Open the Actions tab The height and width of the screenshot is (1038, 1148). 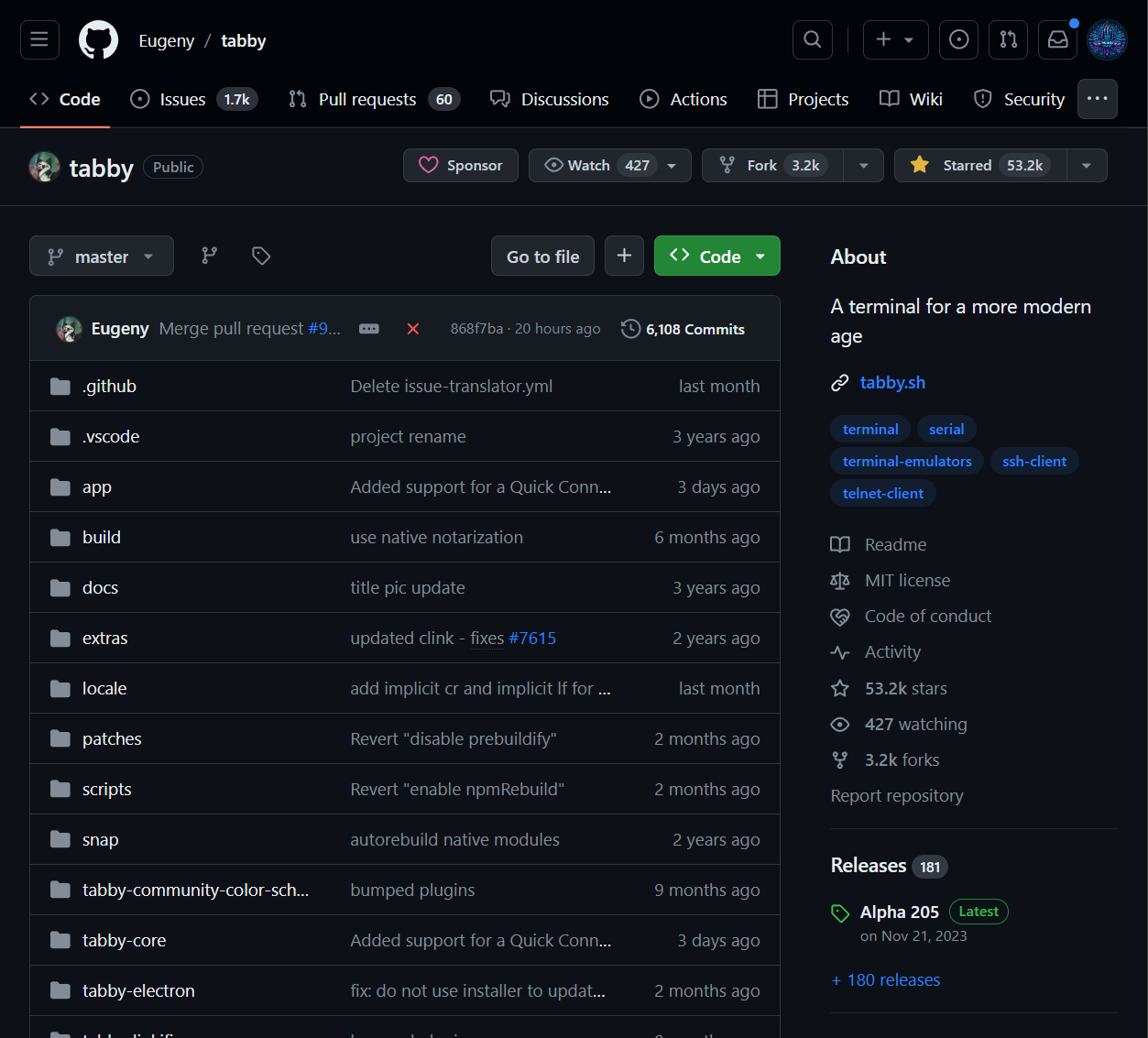point(683,99)
